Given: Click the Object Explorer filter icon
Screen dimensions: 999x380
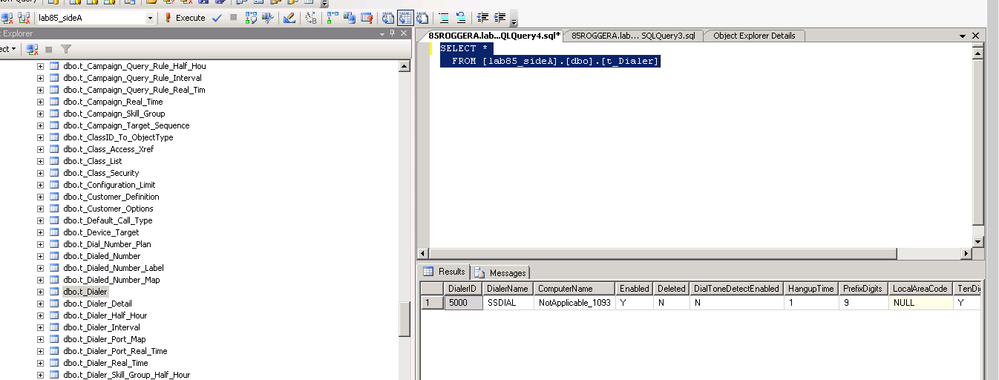Looking at the screenshot, I should coord(66,48).
